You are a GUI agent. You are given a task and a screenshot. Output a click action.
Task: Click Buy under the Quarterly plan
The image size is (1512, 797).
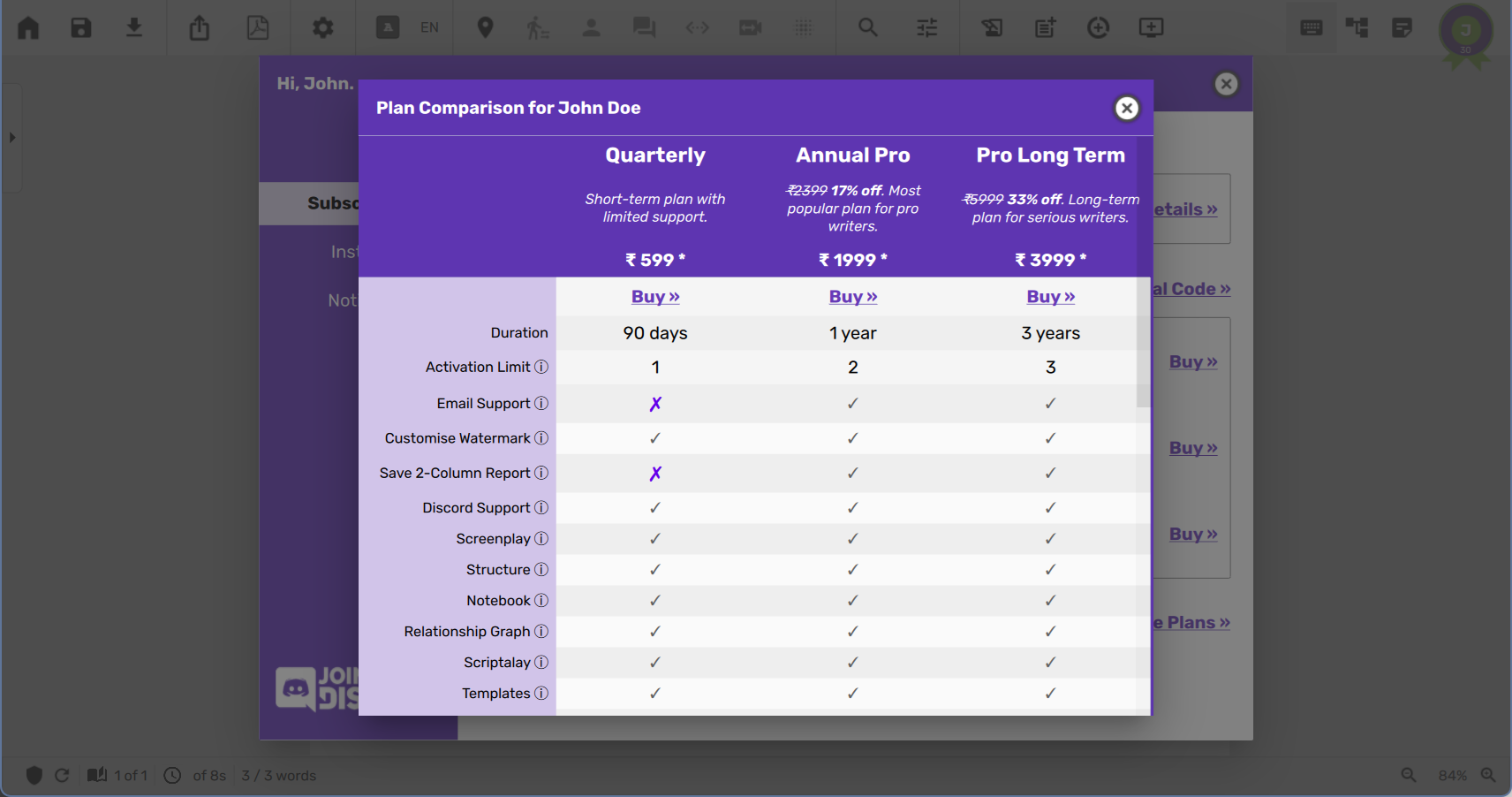pyautogui.click(x=655, y=297)
